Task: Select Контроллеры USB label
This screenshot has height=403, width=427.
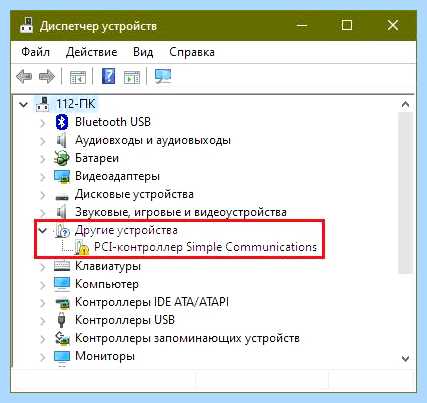Action: [125, 320]
